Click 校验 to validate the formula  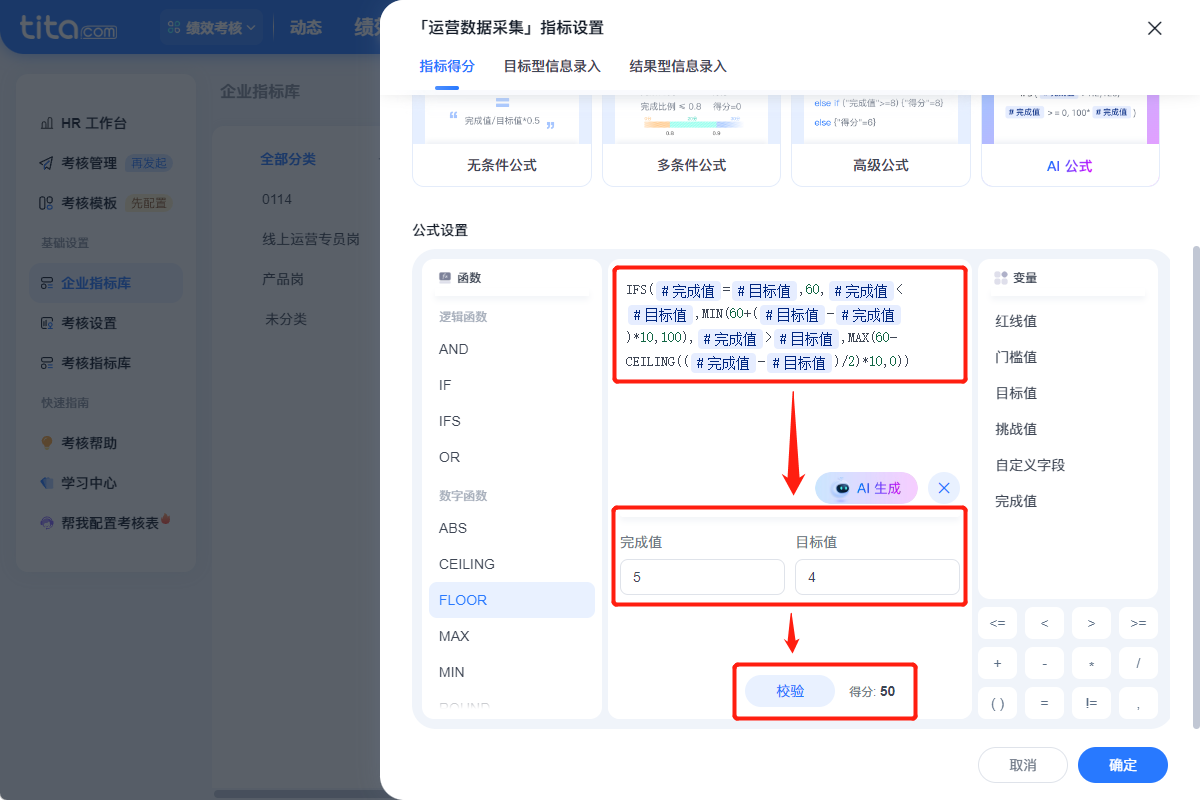pos(790,691)
